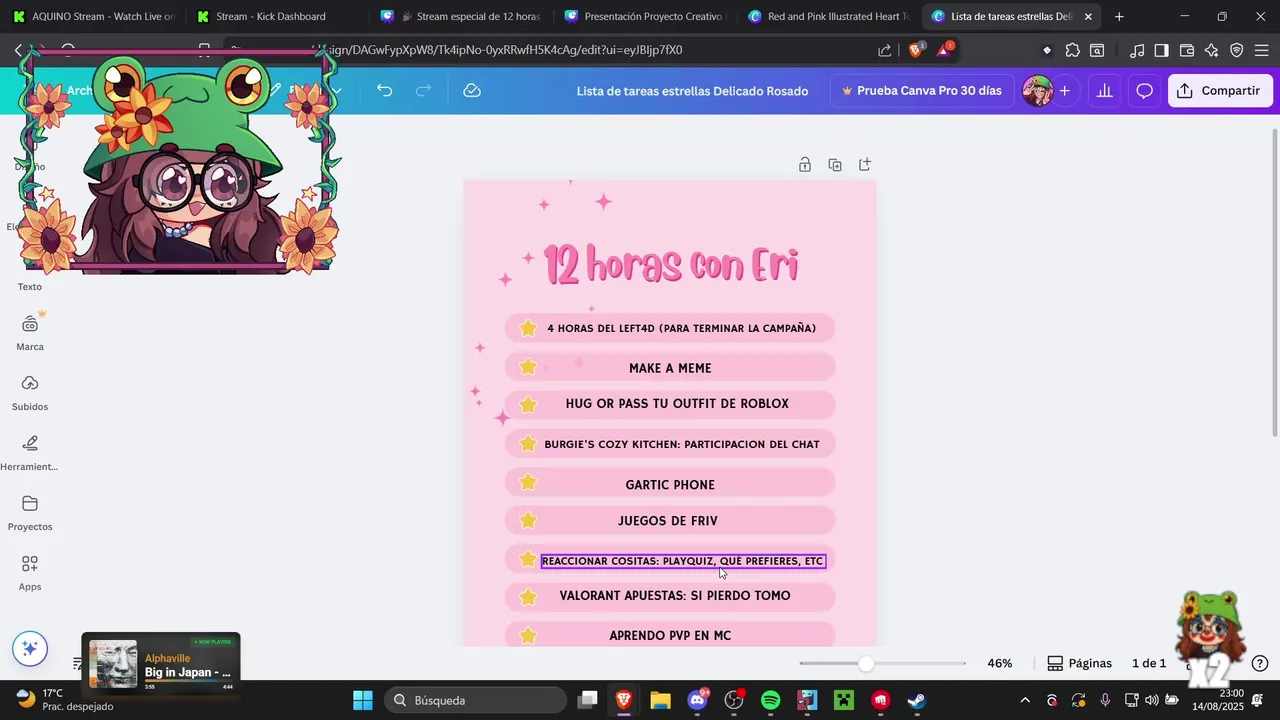Open the Canva magic assistant sparkle button
Screen dimensions: 1280x720
coord(30,649)
